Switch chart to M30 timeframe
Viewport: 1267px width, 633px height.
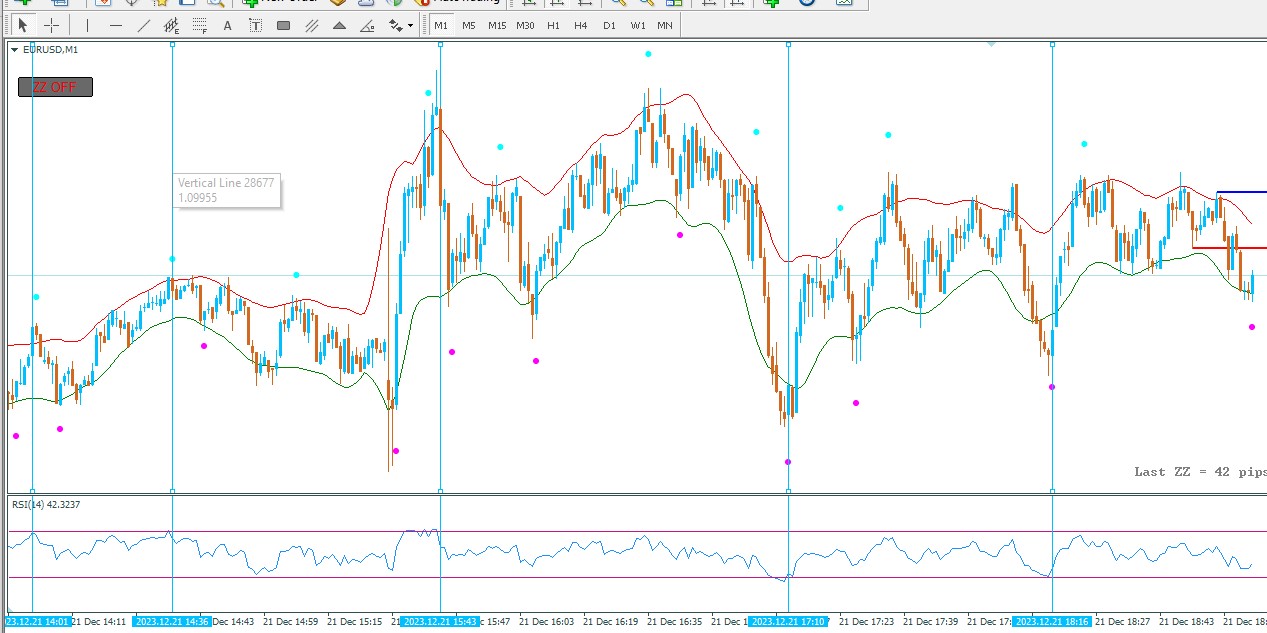click(525, 25)
